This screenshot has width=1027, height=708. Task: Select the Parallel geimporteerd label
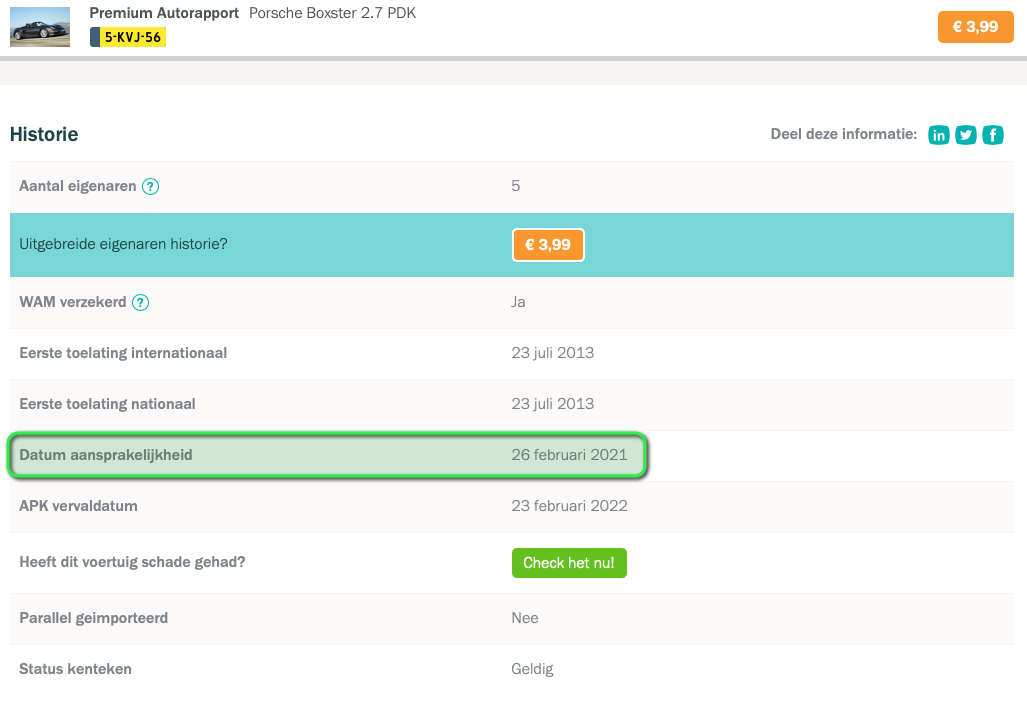(x=94, y=618)
